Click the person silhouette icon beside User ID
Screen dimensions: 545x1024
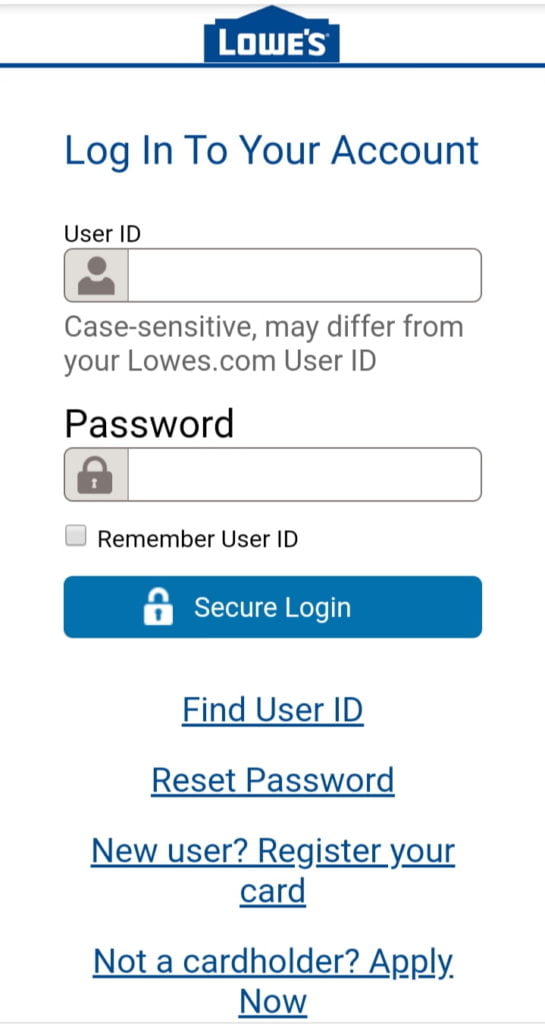[96, 275]
